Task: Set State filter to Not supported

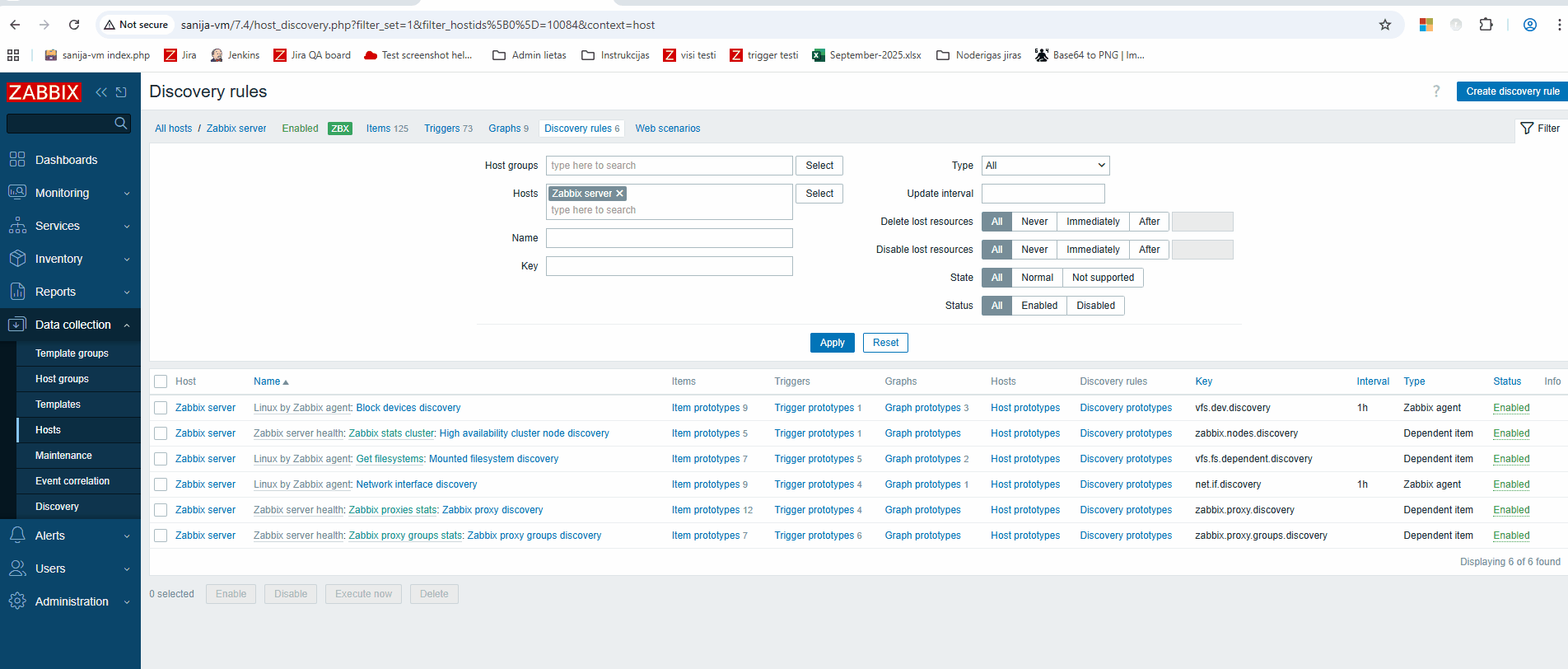Action: (x=1103, y=278)
